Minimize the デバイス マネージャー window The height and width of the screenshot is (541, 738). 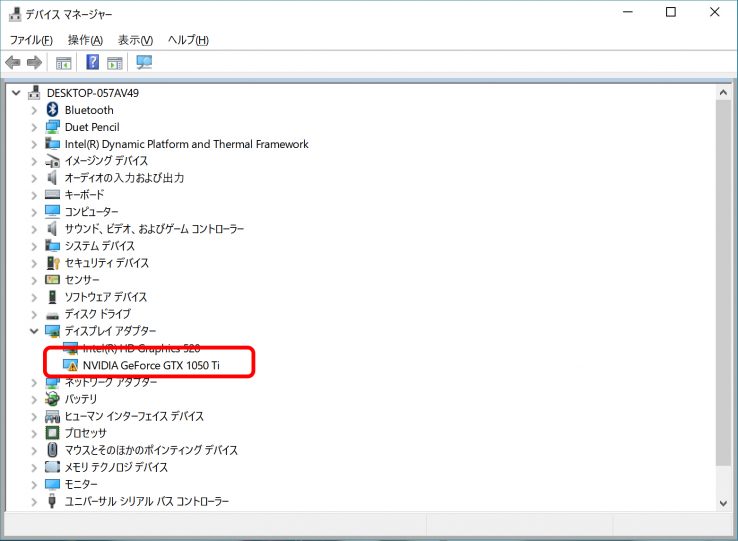(x=628, y=12)
